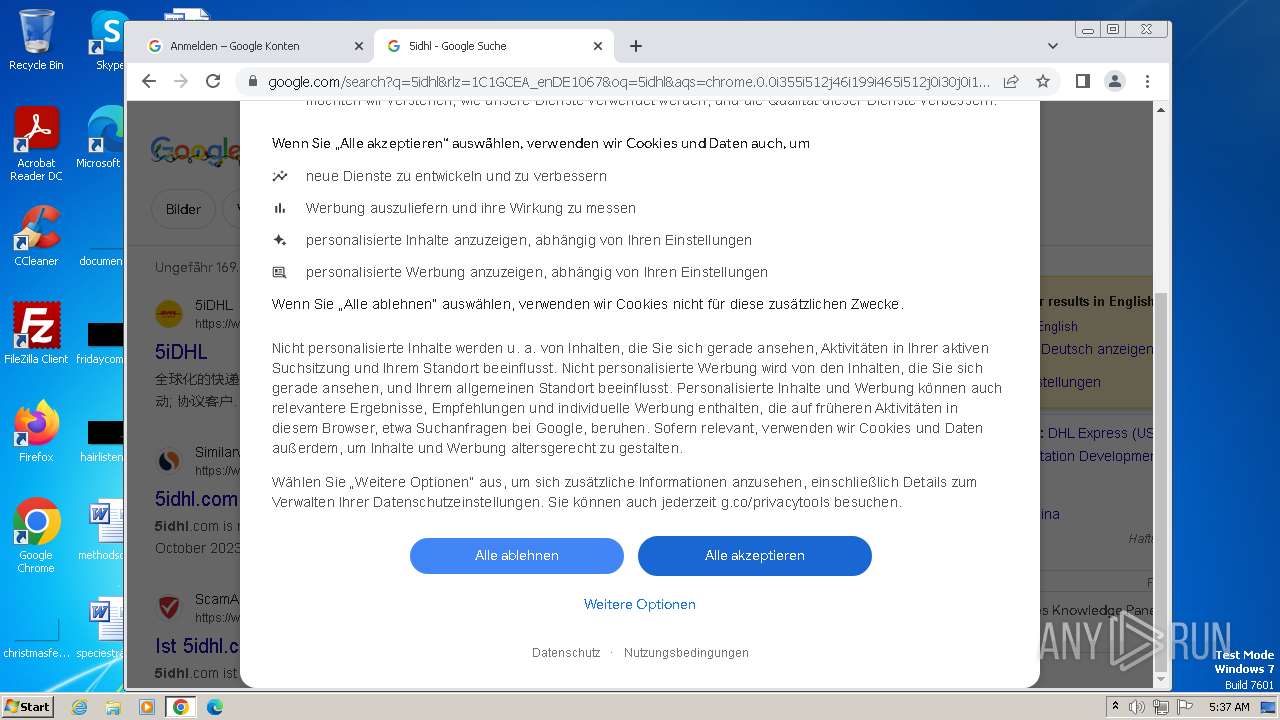
Task: Open Microsoft Edge desktop shortcut
Action: (100, 138)
